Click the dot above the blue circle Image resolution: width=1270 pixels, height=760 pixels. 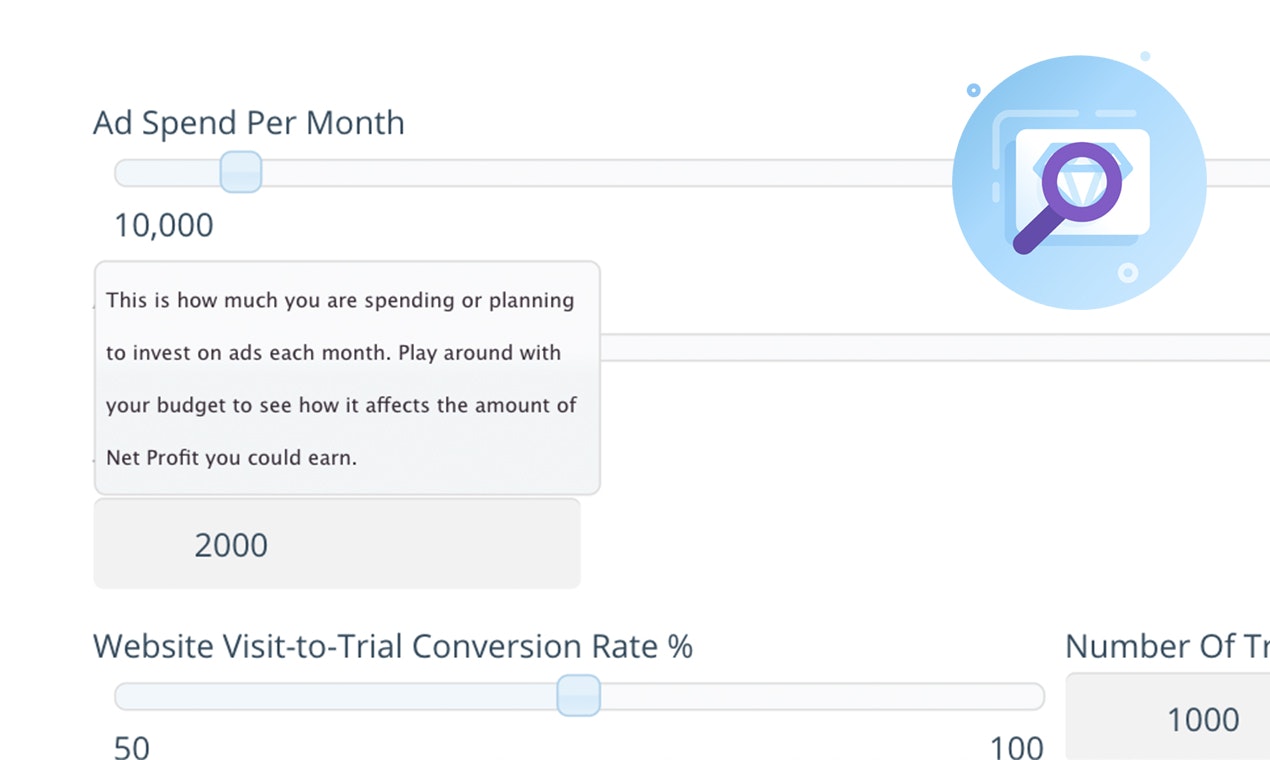pos(1143,55)
